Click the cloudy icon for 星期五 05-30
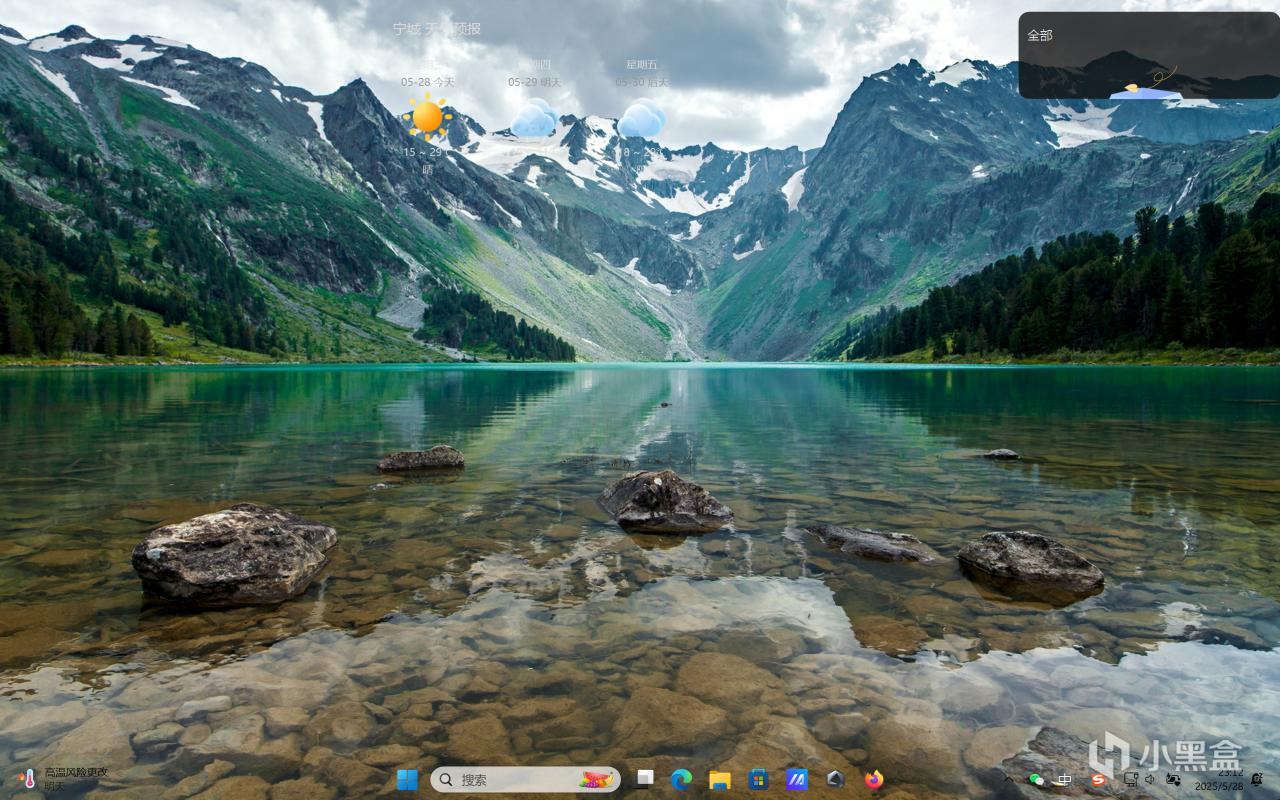Screen dimensions: 1280x800 tap(641, 118)
